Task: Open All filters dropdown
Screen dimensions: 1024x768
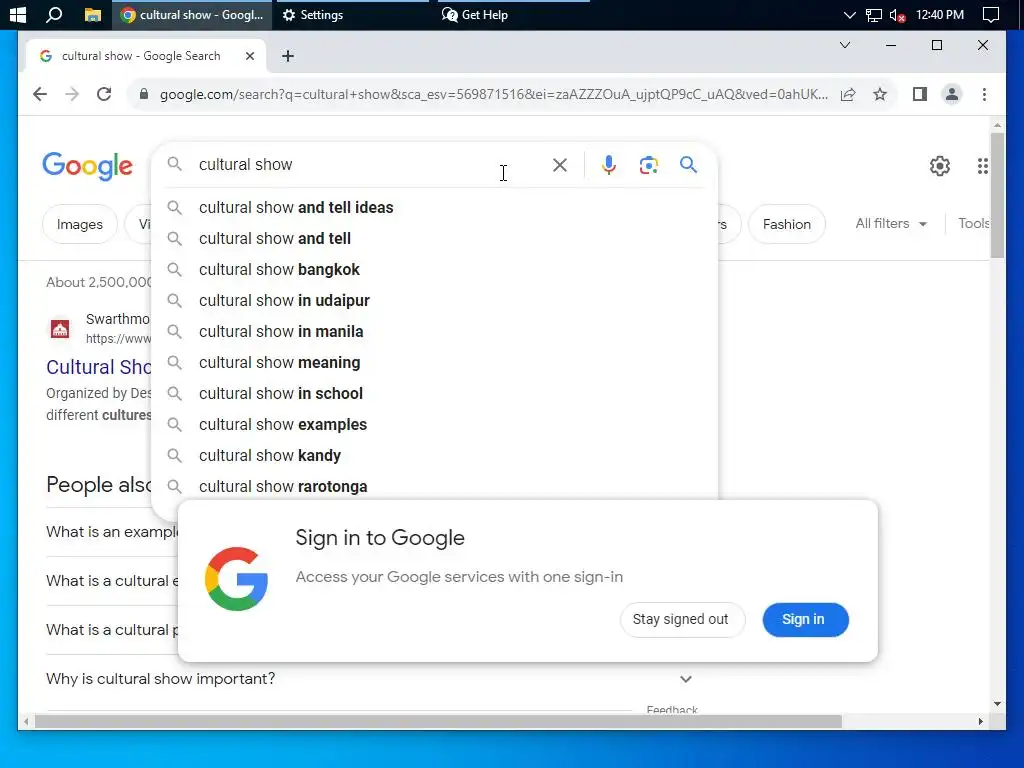Action: click(891, 223)
